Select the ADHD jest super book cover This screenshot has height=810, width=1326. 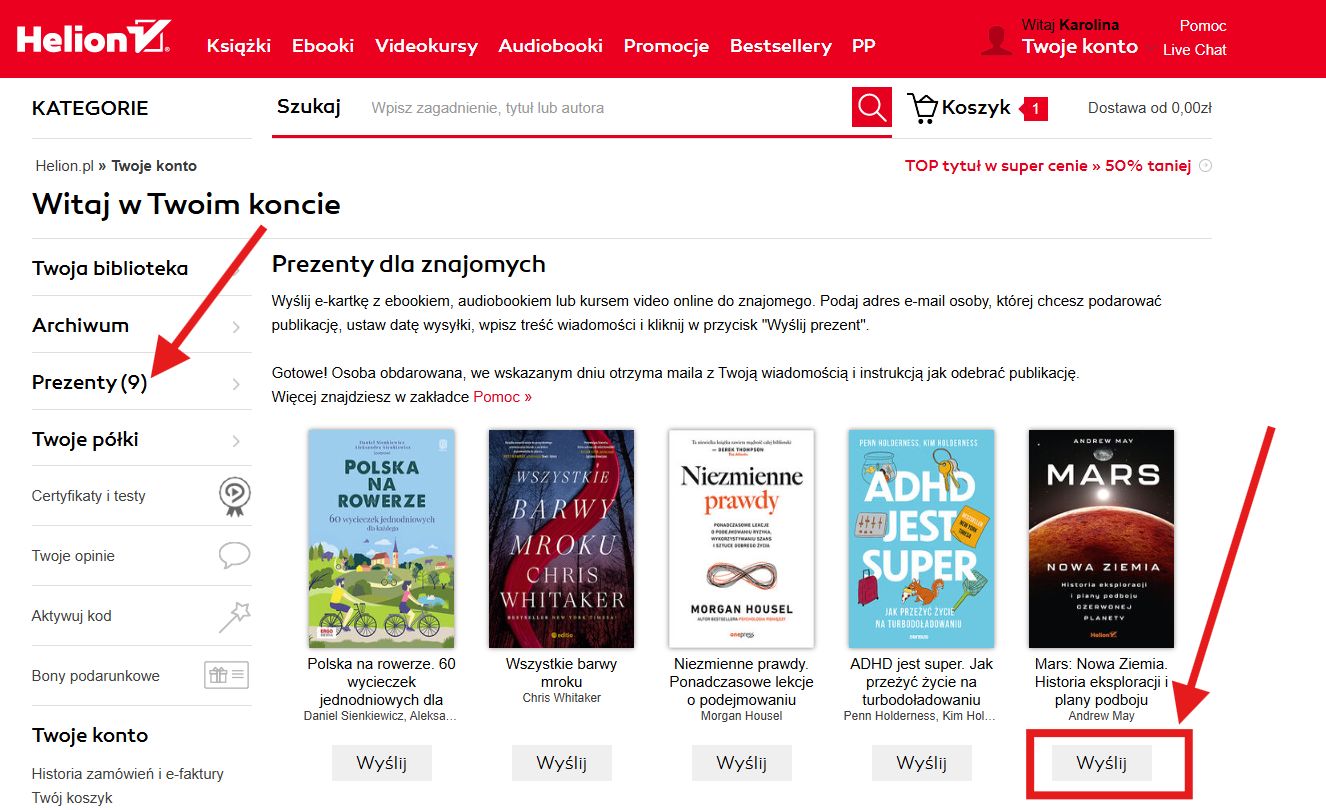click(x=921, y=539)
